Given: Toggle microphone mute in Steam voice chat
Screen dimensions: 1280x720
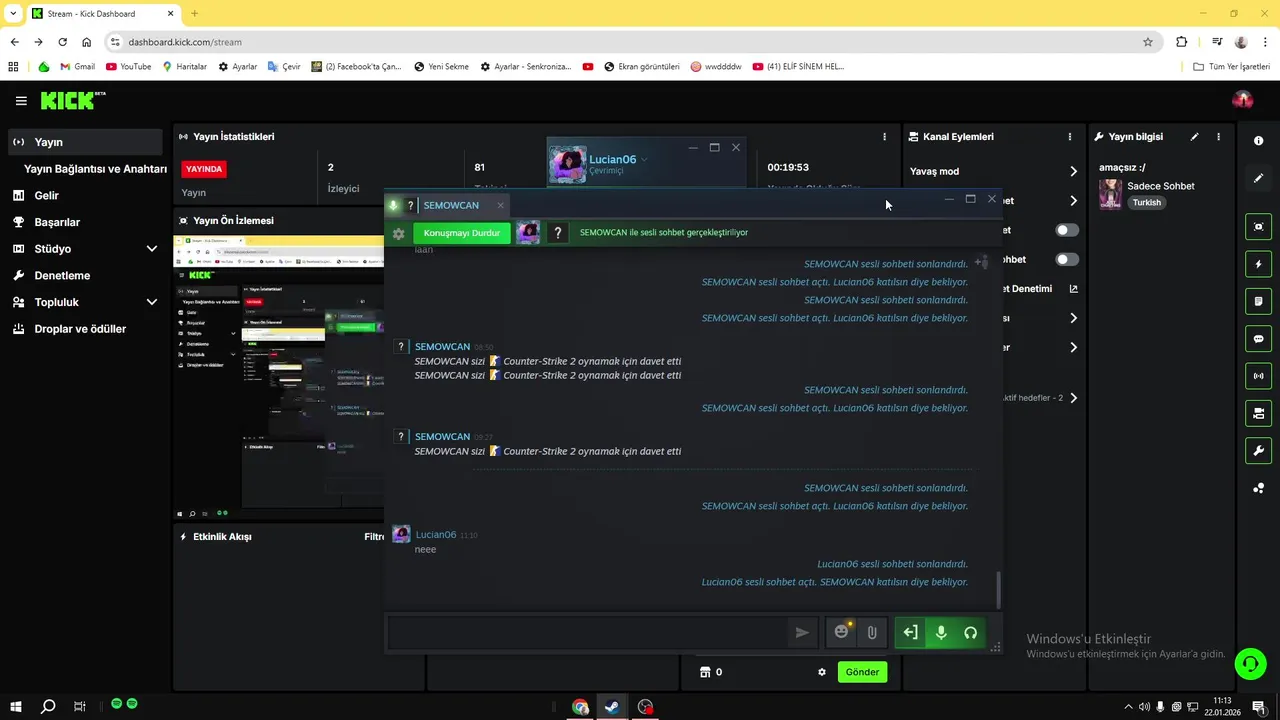Looking at the screenshot, I should tap(940, 632).
